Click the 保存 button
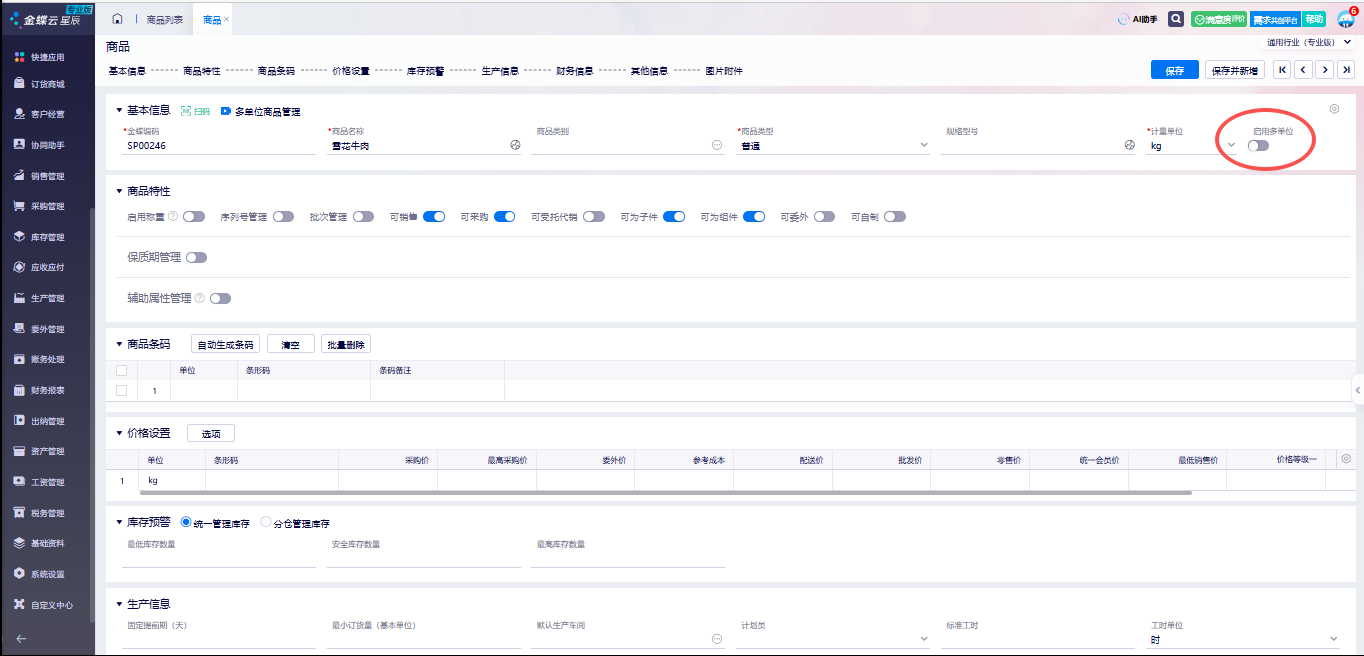 (1174, 70)
